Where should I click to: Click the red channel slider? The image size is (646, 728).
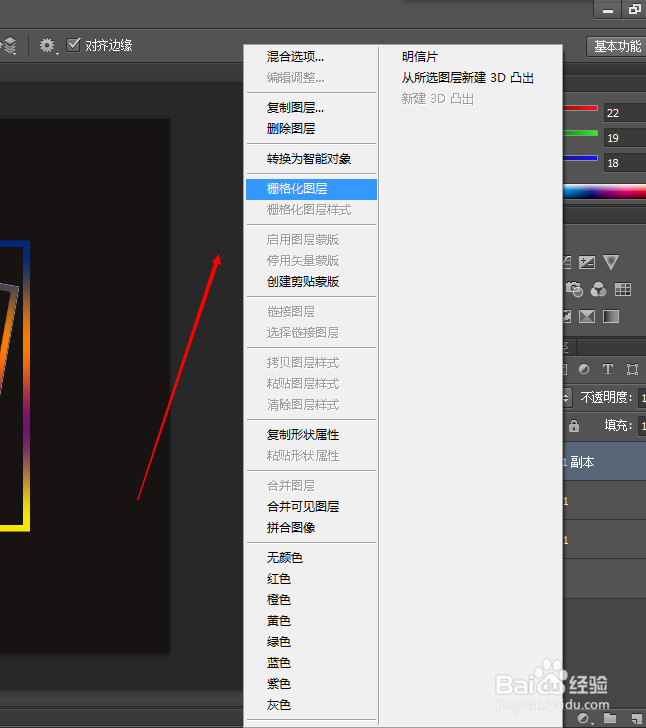coord(580,108)
